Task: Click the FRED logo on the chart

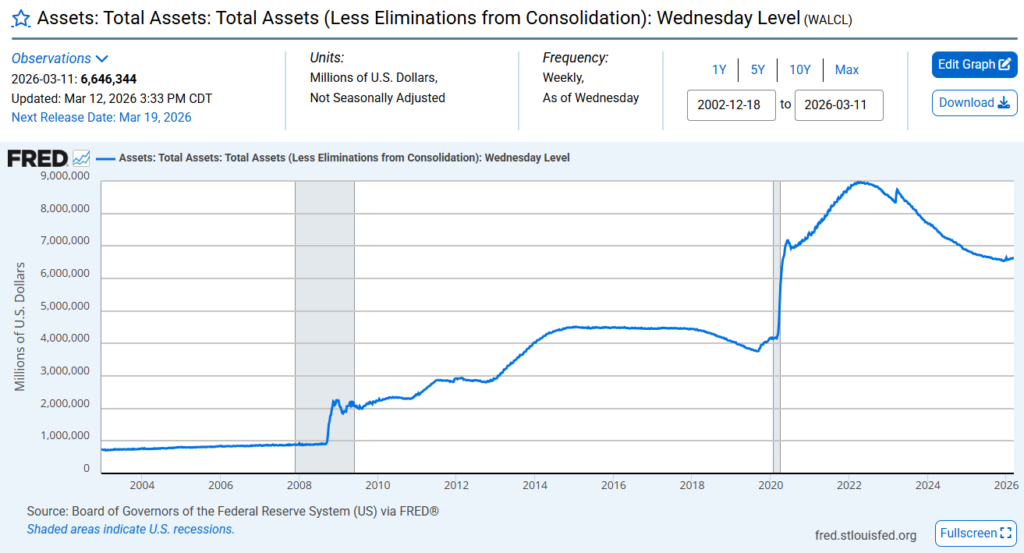Action: coord(37,158)
